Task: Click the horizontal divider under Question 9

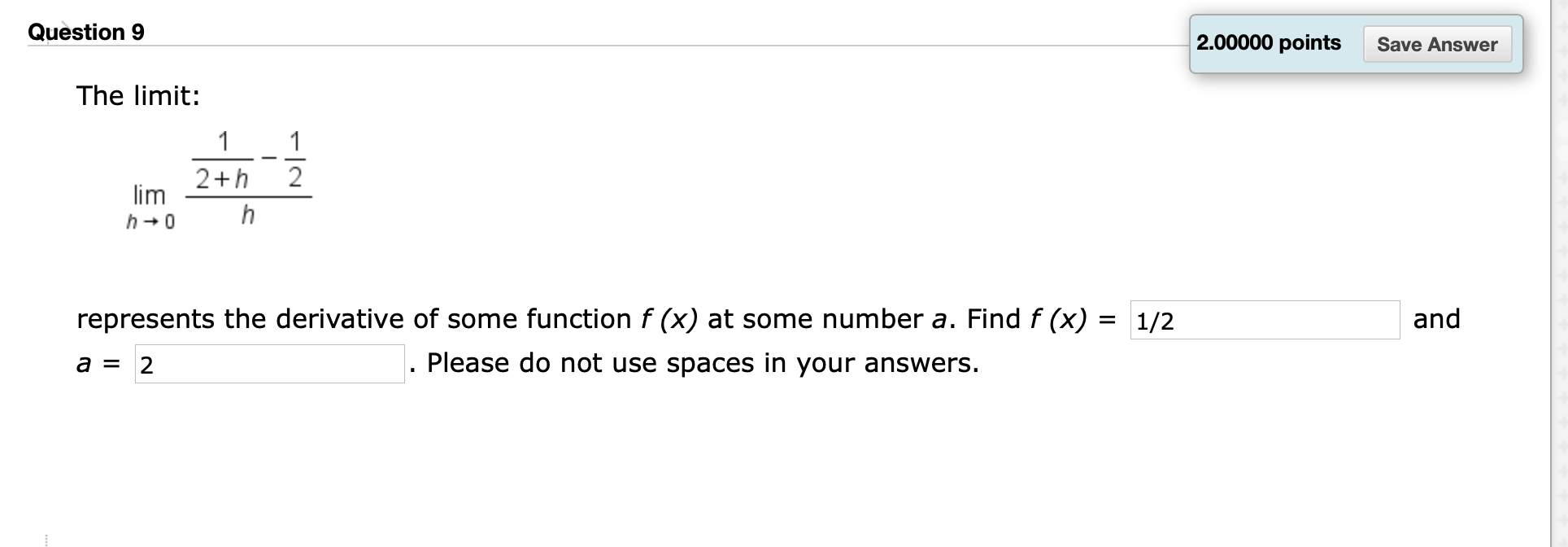Action: [569, 46]
